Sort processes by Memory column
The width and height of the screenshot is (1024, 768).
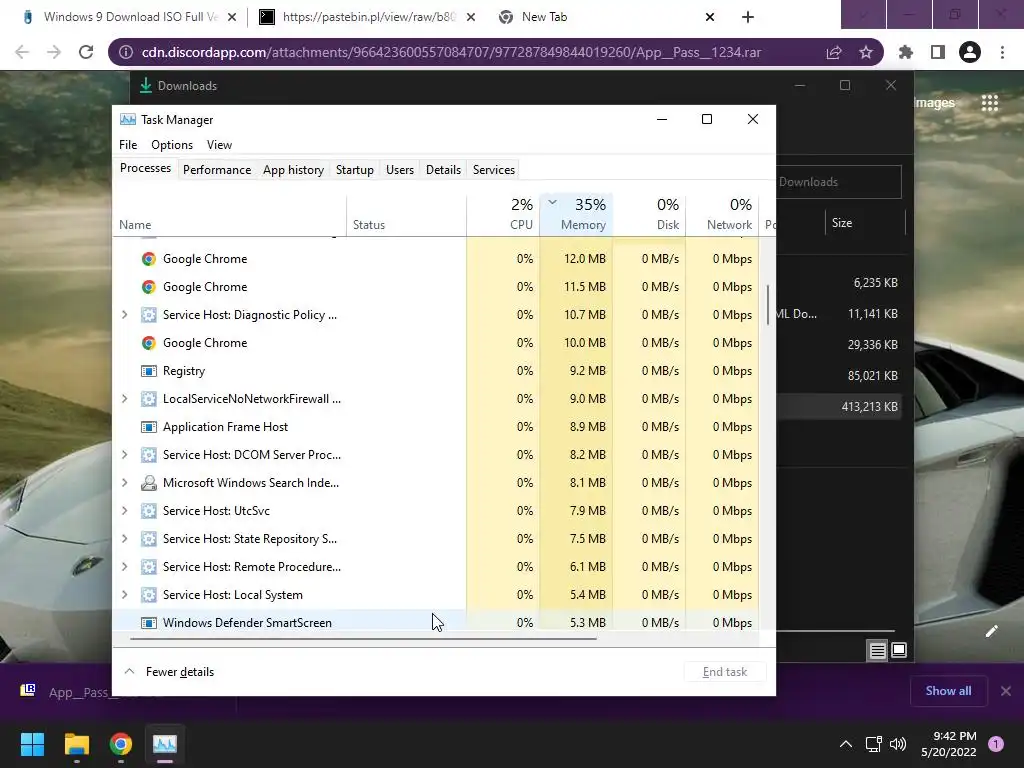pyautogui.click(x=576, y=214)
